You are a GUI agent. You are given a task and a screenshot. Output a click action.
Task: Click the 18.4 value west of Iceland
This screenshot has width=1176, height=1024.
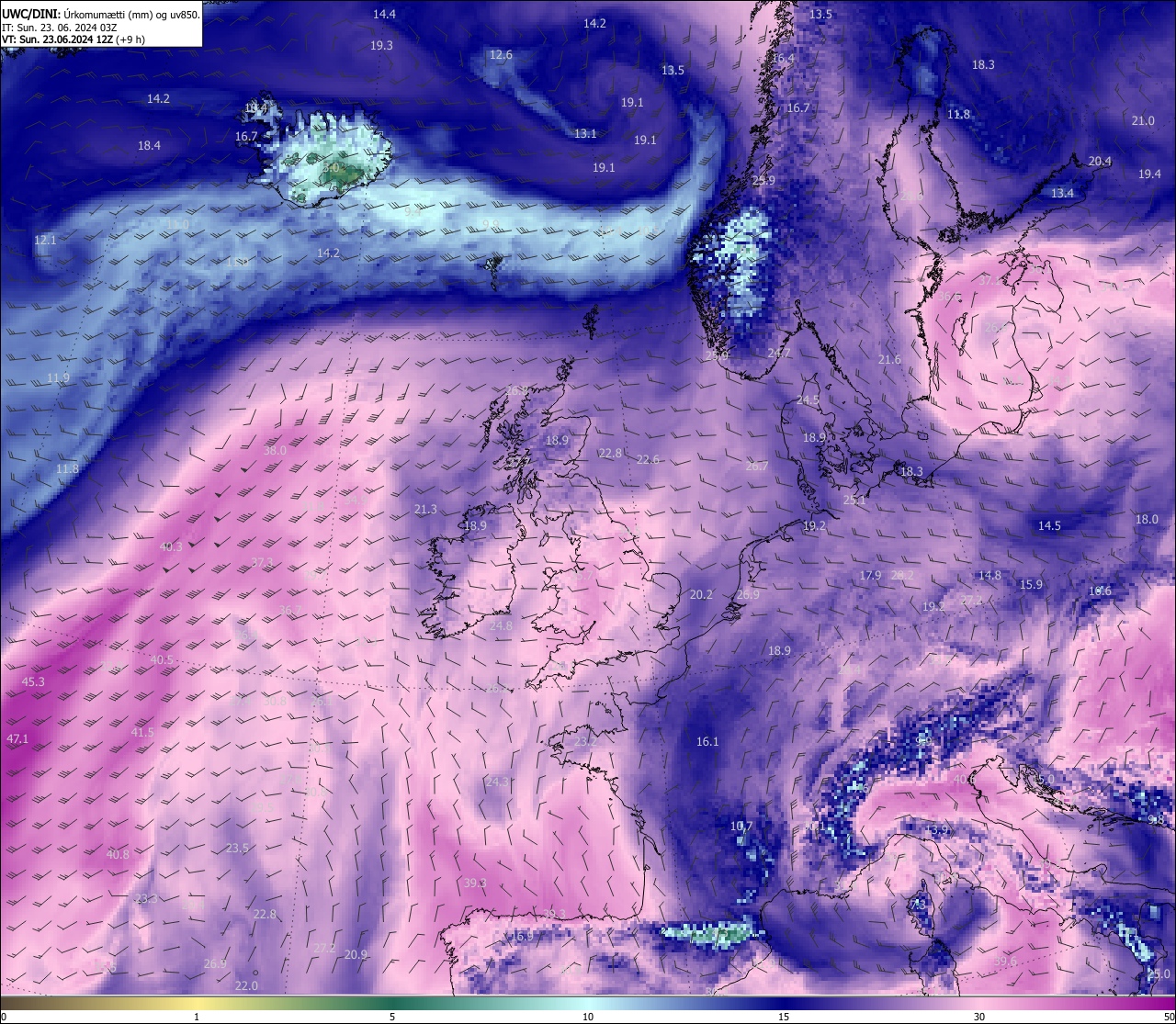(x=149, y=145)
